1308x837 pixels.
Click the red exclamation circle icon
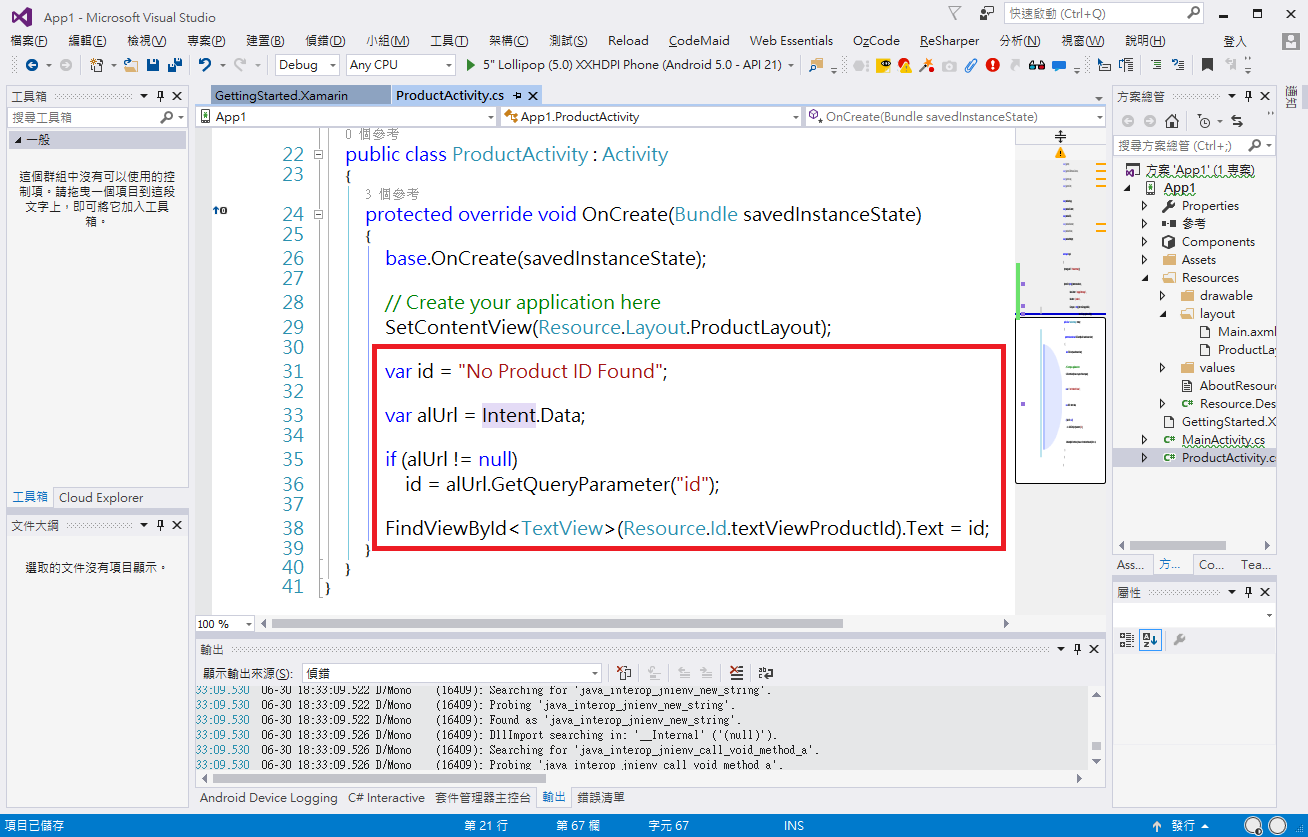point(992,65)
